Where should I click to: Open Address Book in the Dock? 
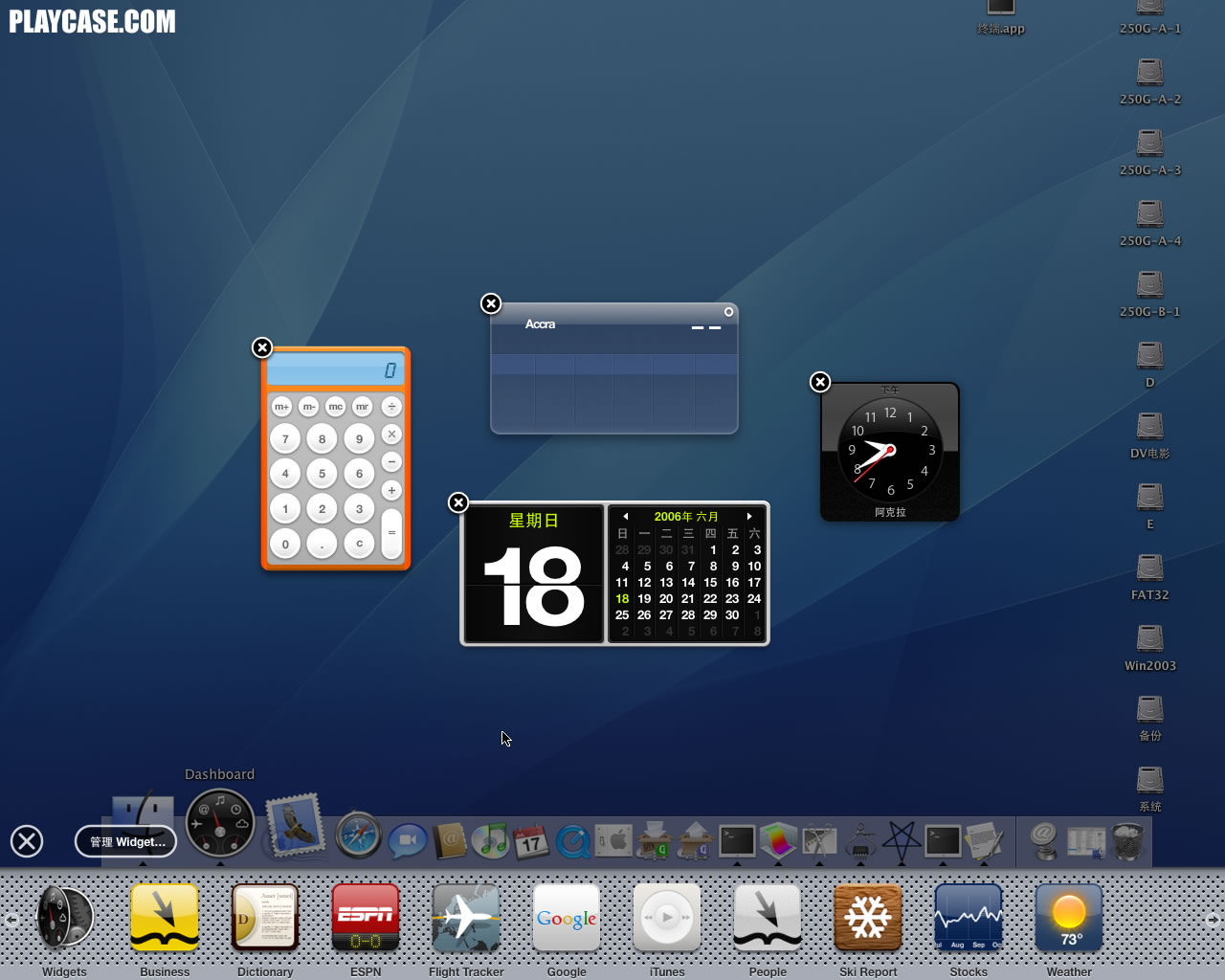tap(449, 840)
